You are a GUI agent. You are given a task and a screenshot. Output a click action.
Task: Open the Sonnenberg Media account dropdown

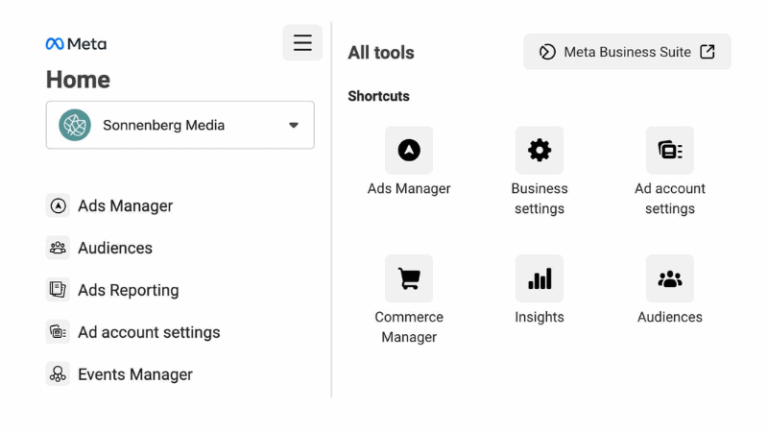[x=180, y=125]
